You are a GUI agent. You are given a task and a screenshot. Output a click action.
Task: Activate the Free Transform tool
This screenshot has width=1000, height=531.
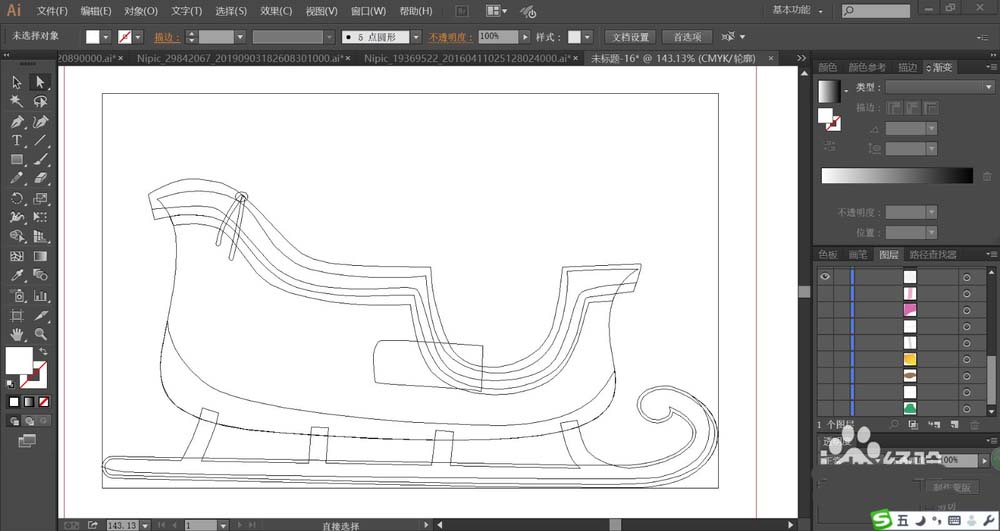click(40, 217)
